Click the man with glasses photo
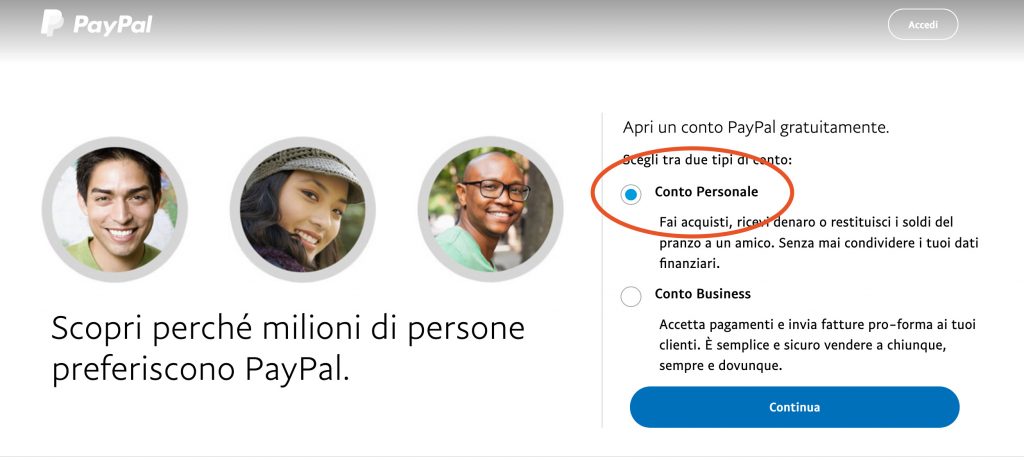1024x461 pixels. (x=490, y=209)
